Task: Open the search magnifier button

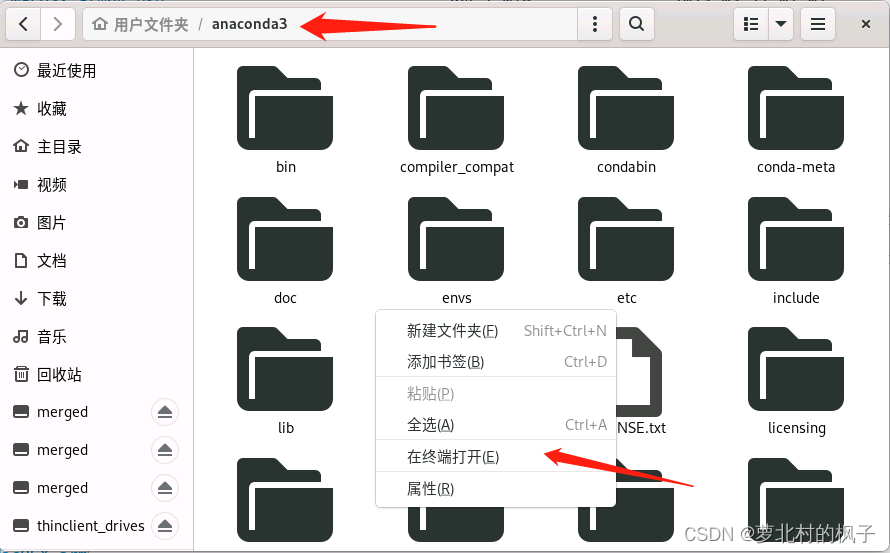Action: (x=636, y=24)
